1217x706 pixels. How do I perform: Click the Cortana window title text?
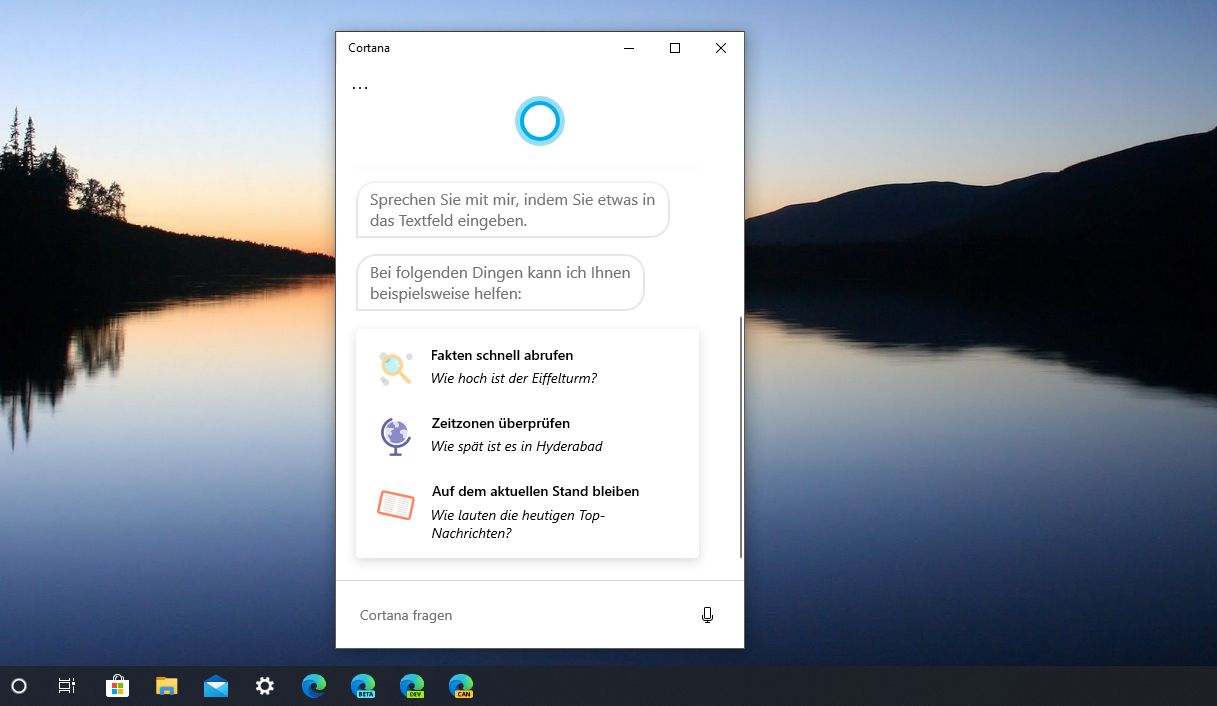point(369,48)
